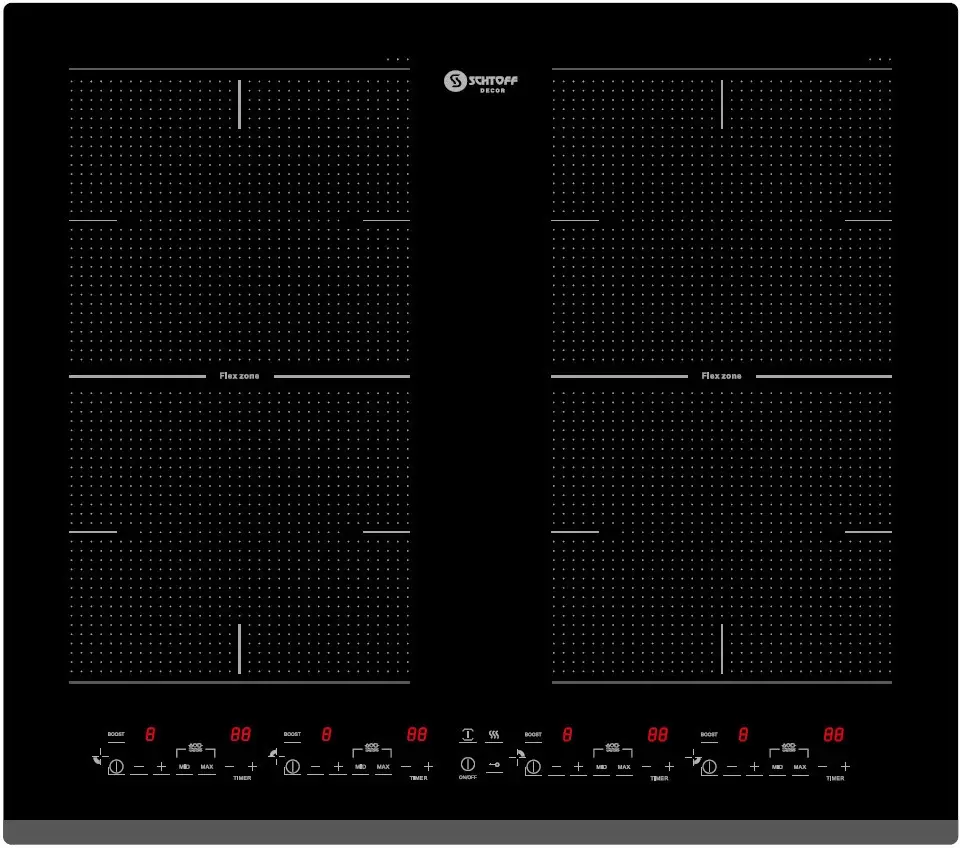Select the rear-left zone power dial icon
The image size is (960, 848).
click(293, 767)
